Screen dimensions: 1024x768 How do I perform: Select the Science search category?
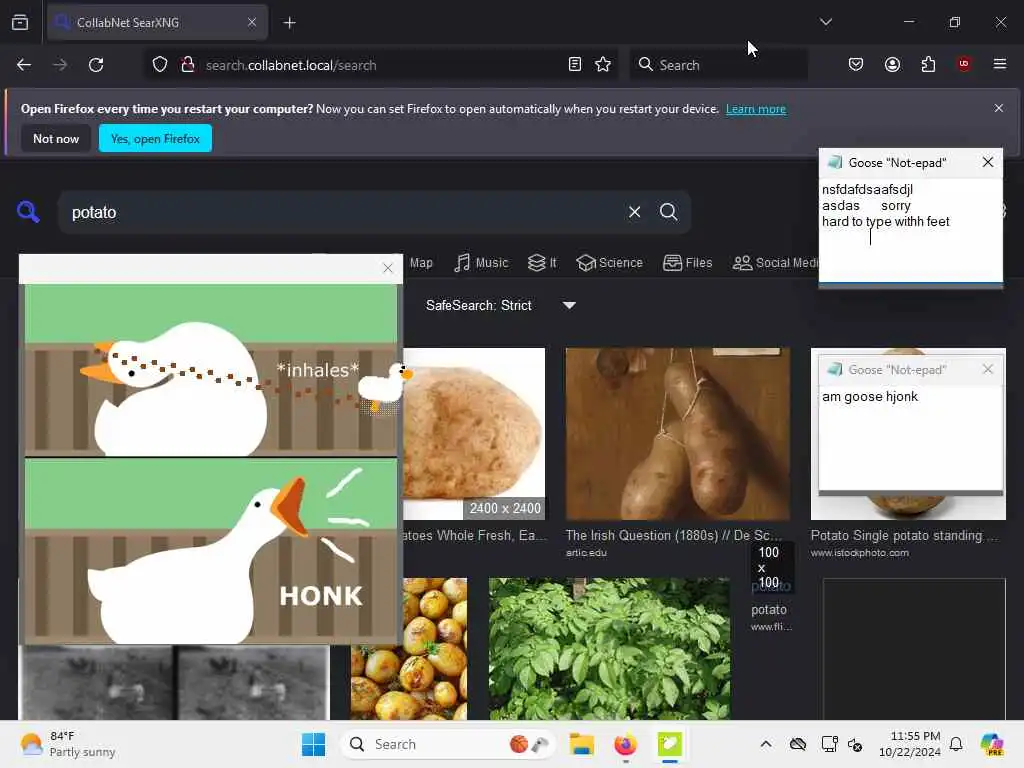pos(609,263)
